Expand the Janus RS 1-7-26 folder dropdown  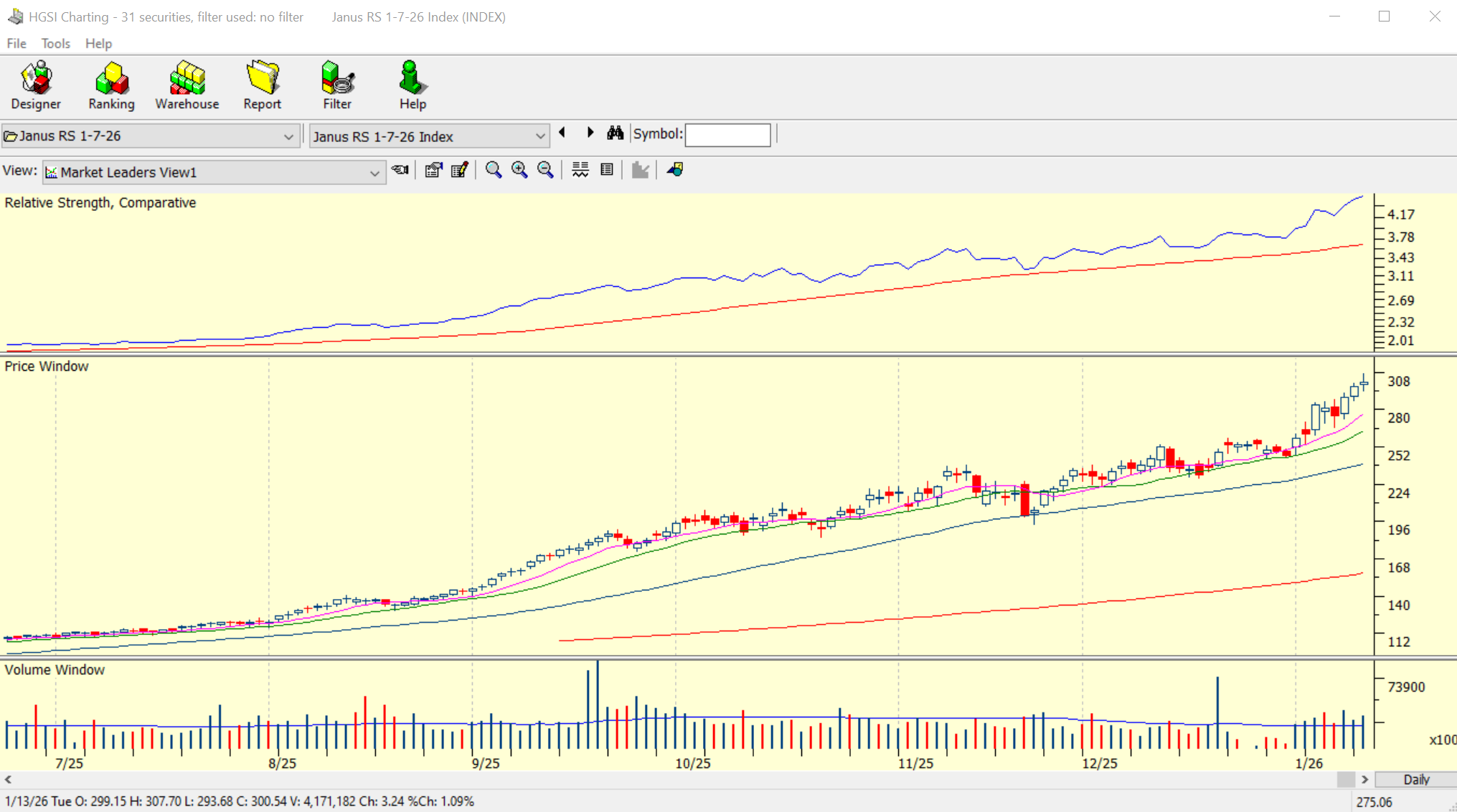[288, 136]
